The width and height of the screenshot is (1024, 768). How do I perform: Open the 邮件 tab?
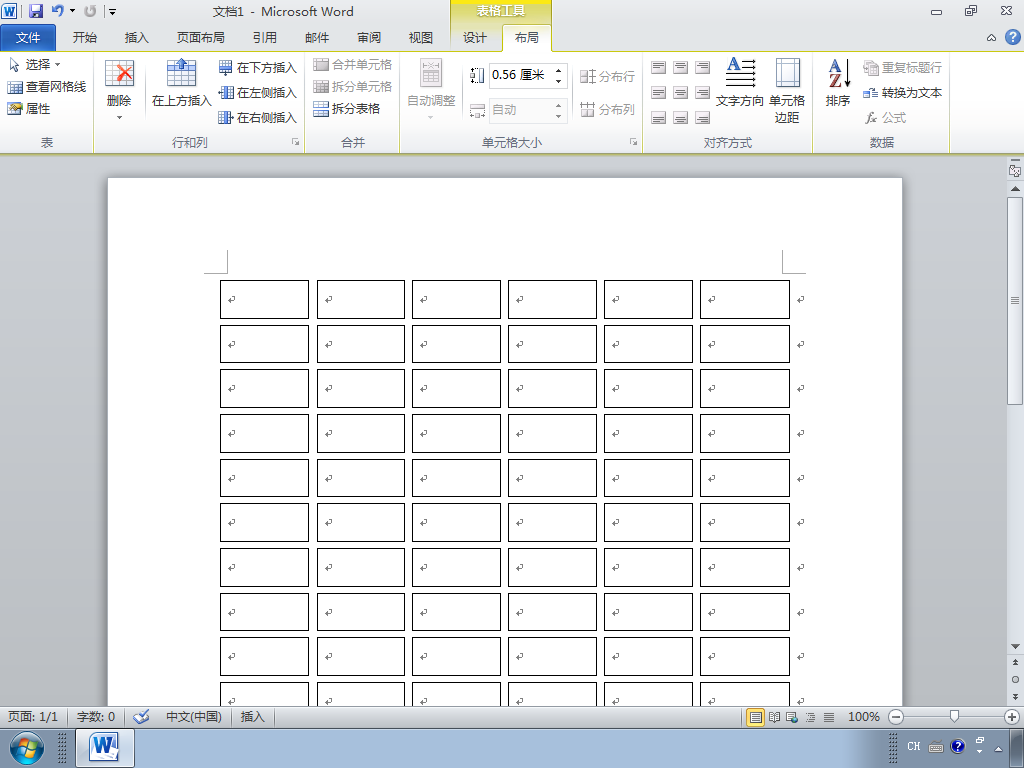pyautogui.click(x=317, y=38)
